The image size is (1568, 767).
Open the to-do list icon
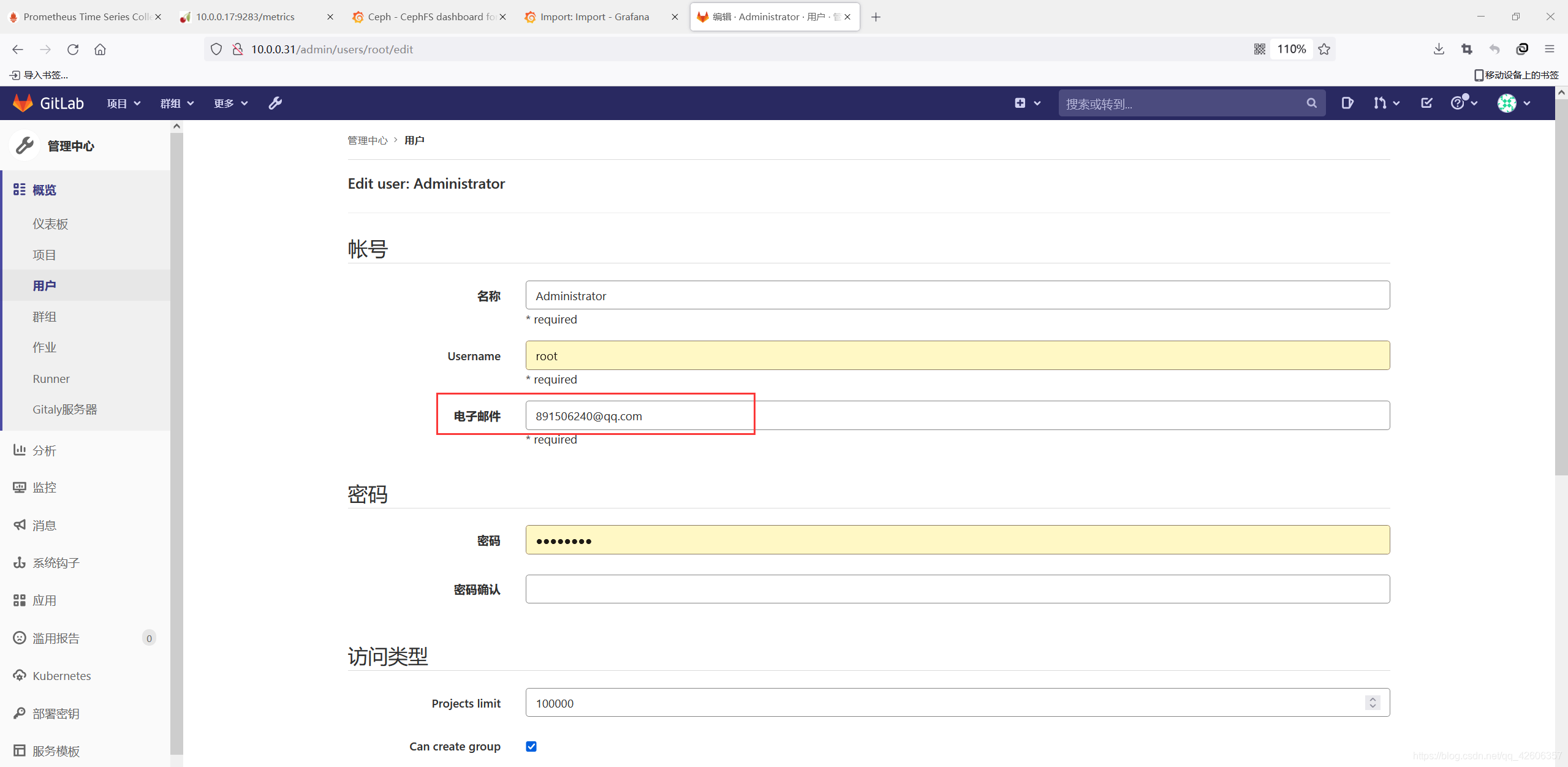pyautogui.click(x=1426, y=103)
